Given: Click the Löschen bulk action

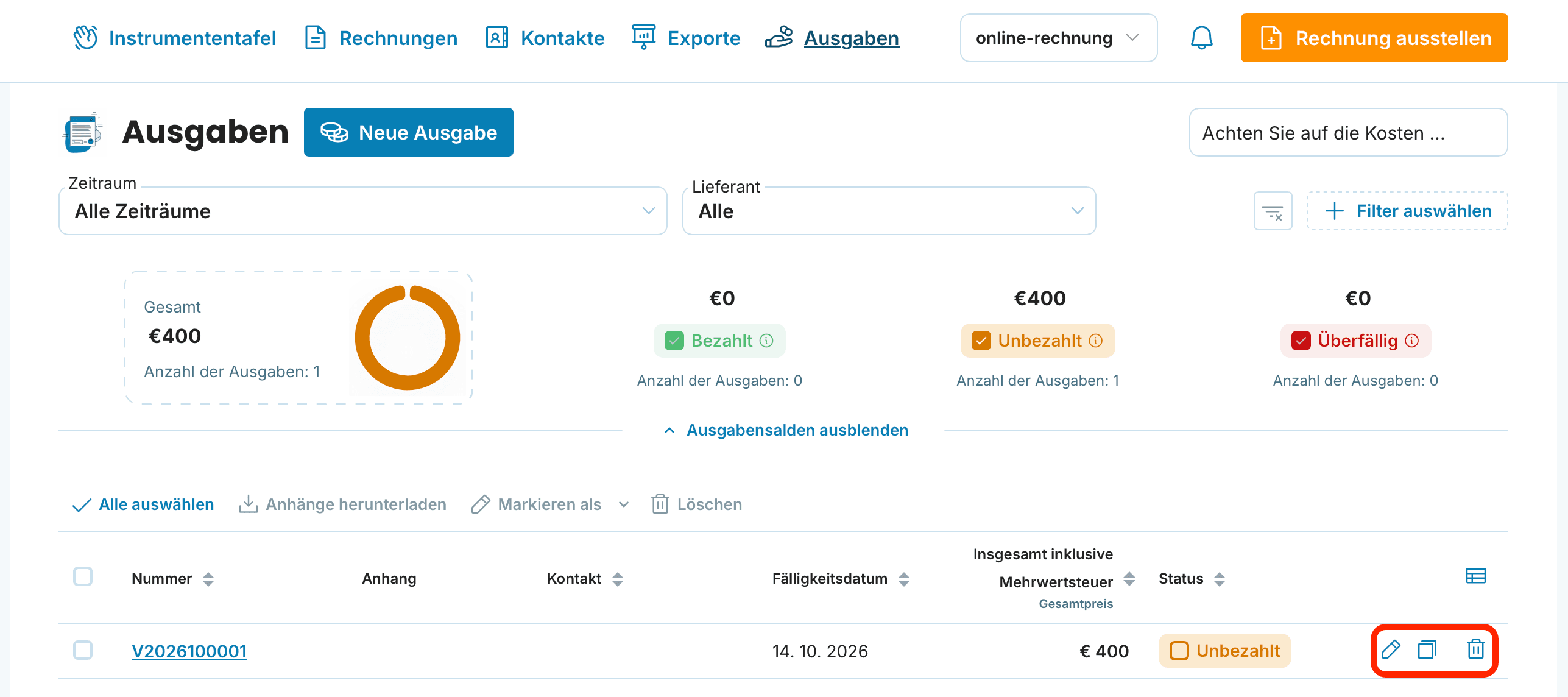Looking at the screenshot, I should pyautogui.click(x=696, y=504).
